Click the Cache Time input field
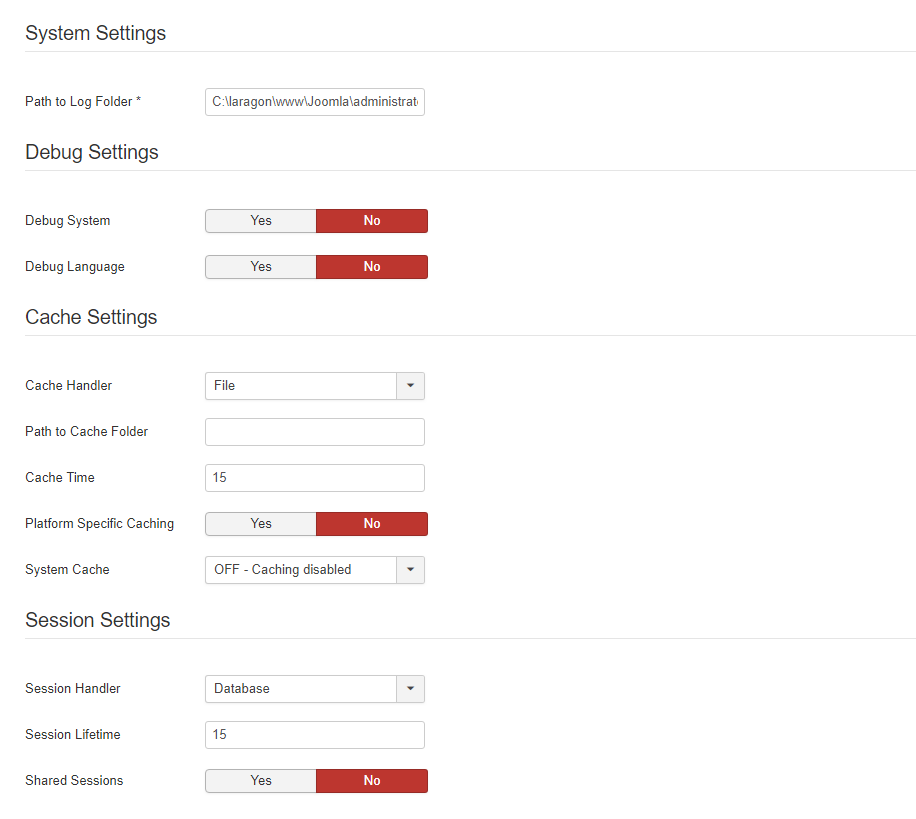Viewport: 916px width, 819px height. [315, 478]
